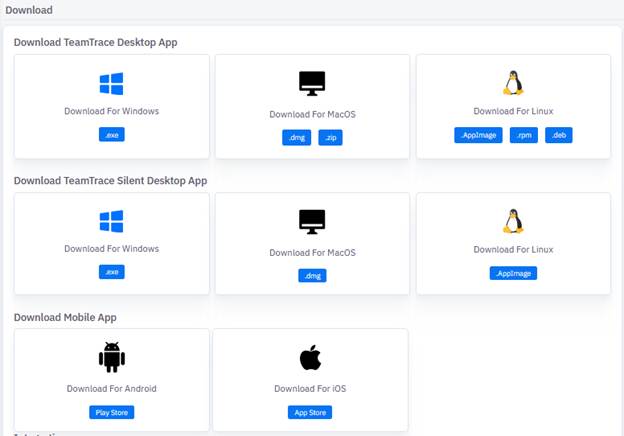Click the Linux penguin icon in Desktop App section
Screen dimensions: 624x436
click(x=513, y=83)
